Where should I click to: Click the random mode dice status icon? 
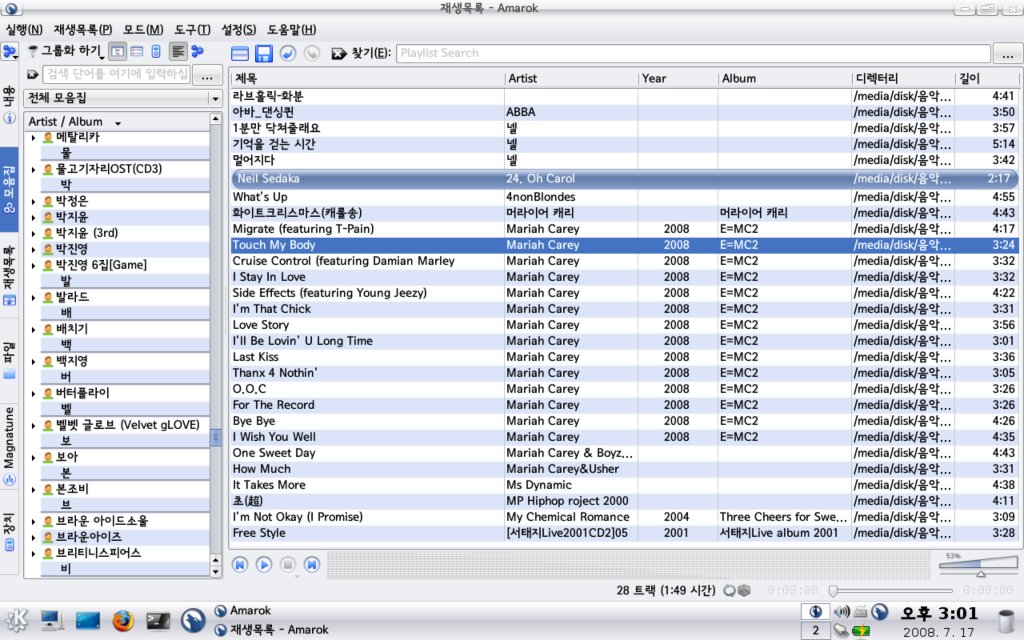pyautogui.click(x=744, y=590)
